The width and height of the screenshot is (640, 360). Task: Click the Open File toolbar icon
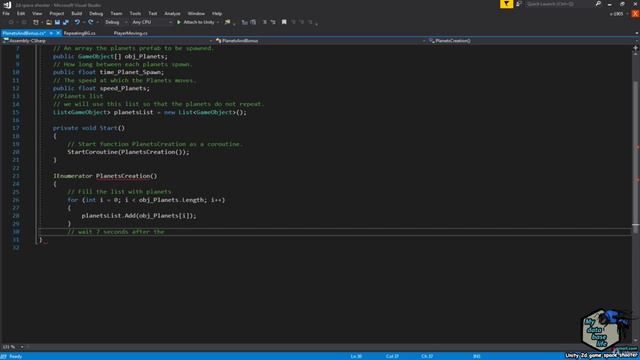49,22
